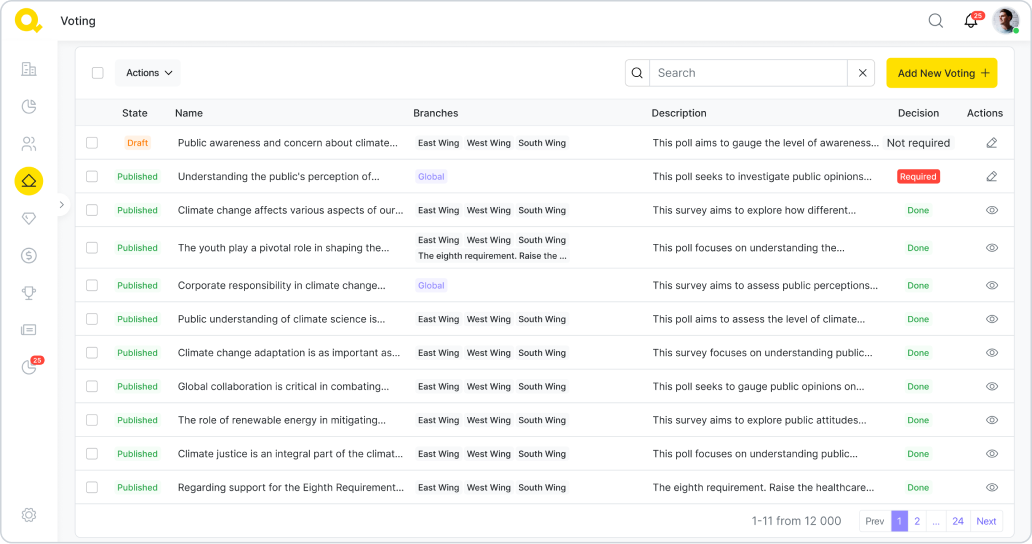Click the edit pencil for the Draft row
This screenshot has width=1032, height=544.
[991, 143]
